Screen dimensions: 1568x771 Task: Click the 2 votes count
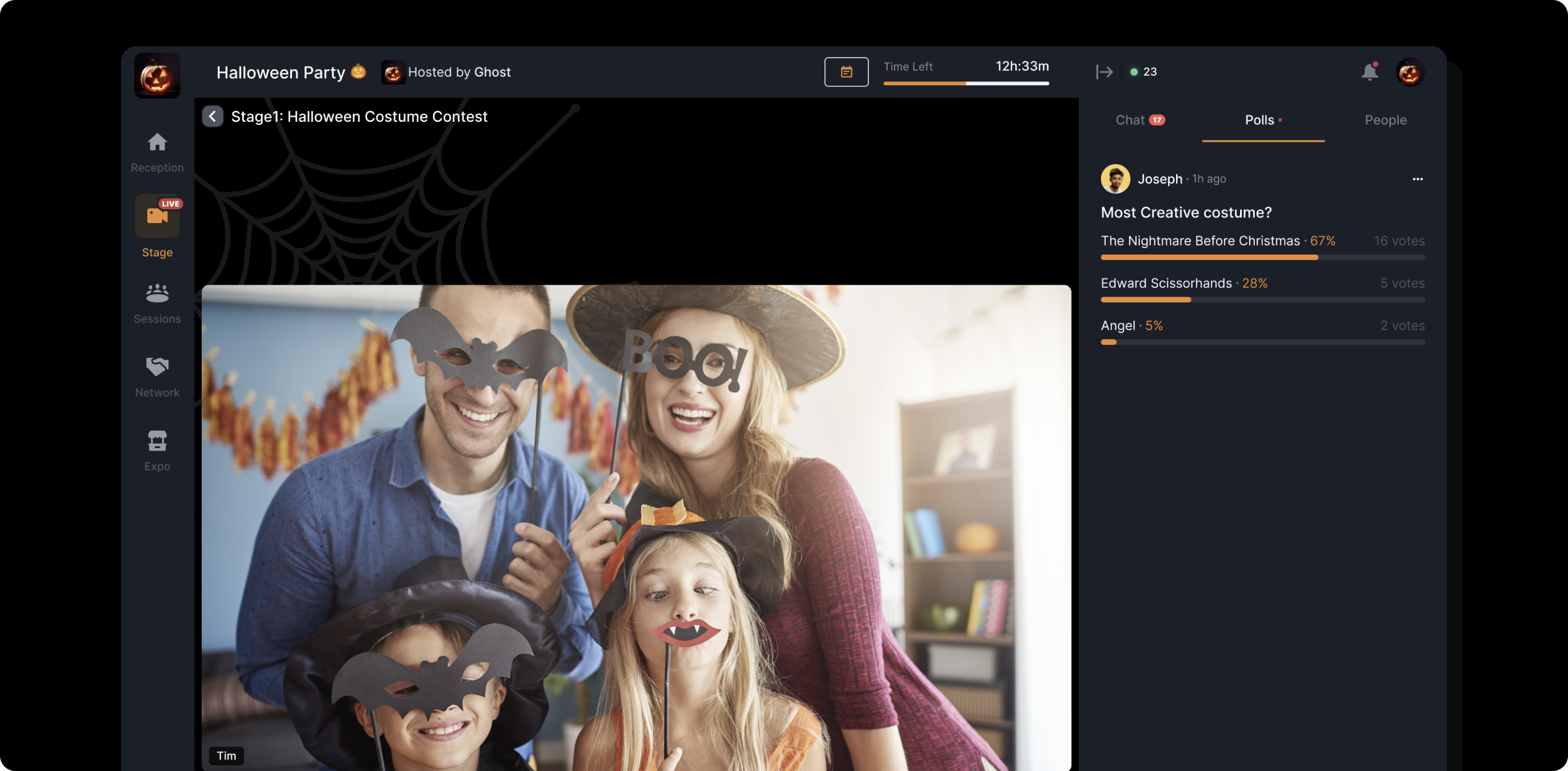point(1403,326)
